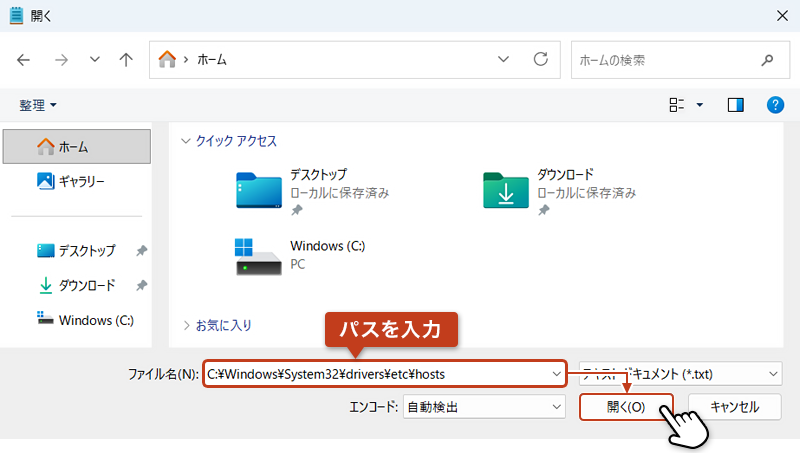Click the home icon in address bar

tap(167, 60)
